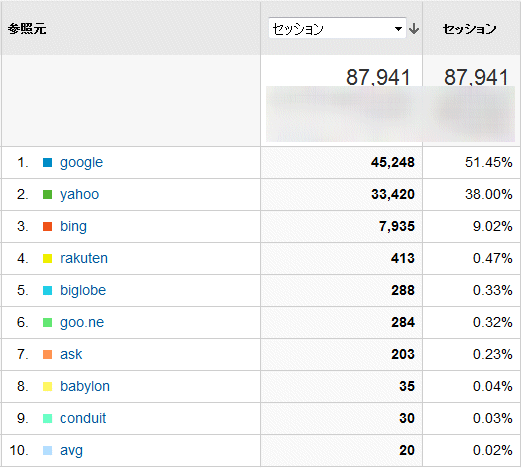Click the right セッション column header
Image resolution: width=521 pixels, height=468 pixels.
[x=469, y=29]
